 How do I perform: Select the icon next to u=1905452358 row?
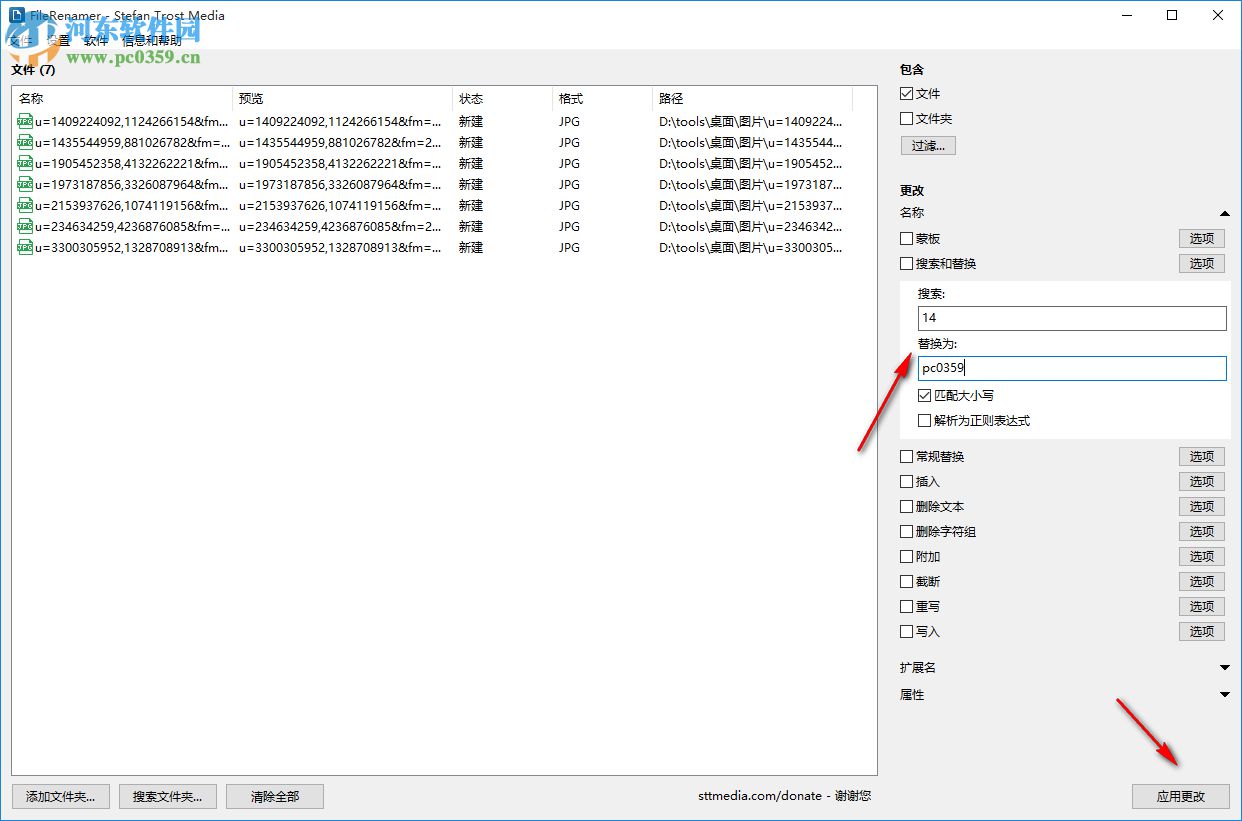click(x=24, y=163)
